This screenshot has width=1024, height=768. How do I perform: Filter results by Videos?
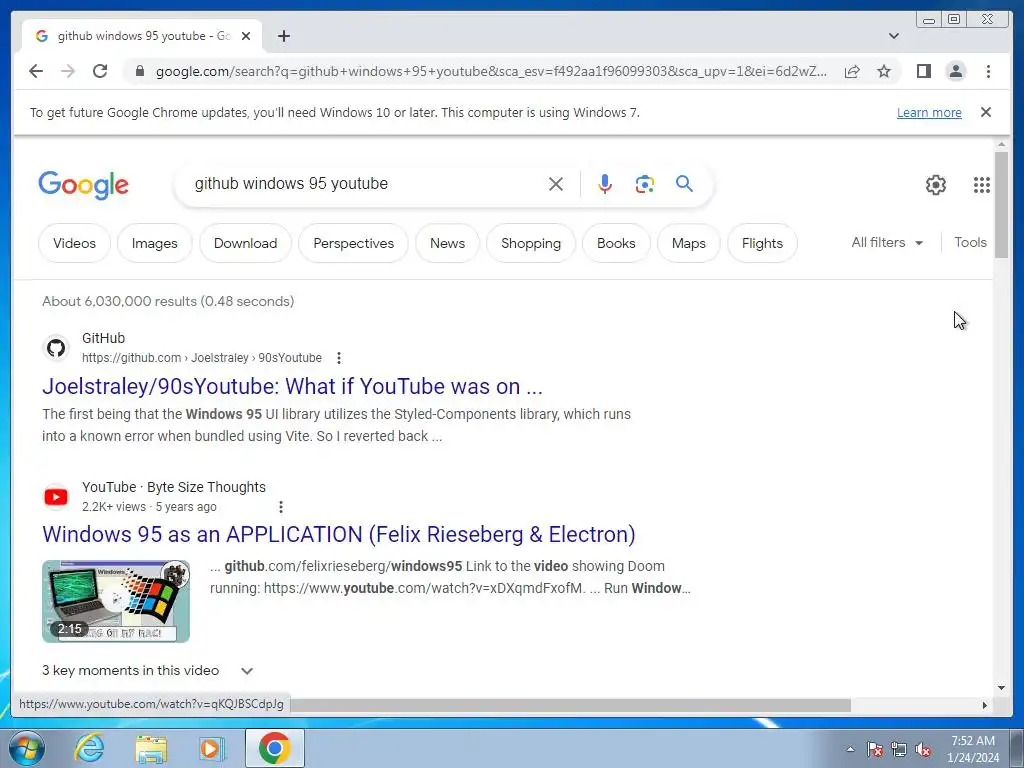(x=74, y=243)
